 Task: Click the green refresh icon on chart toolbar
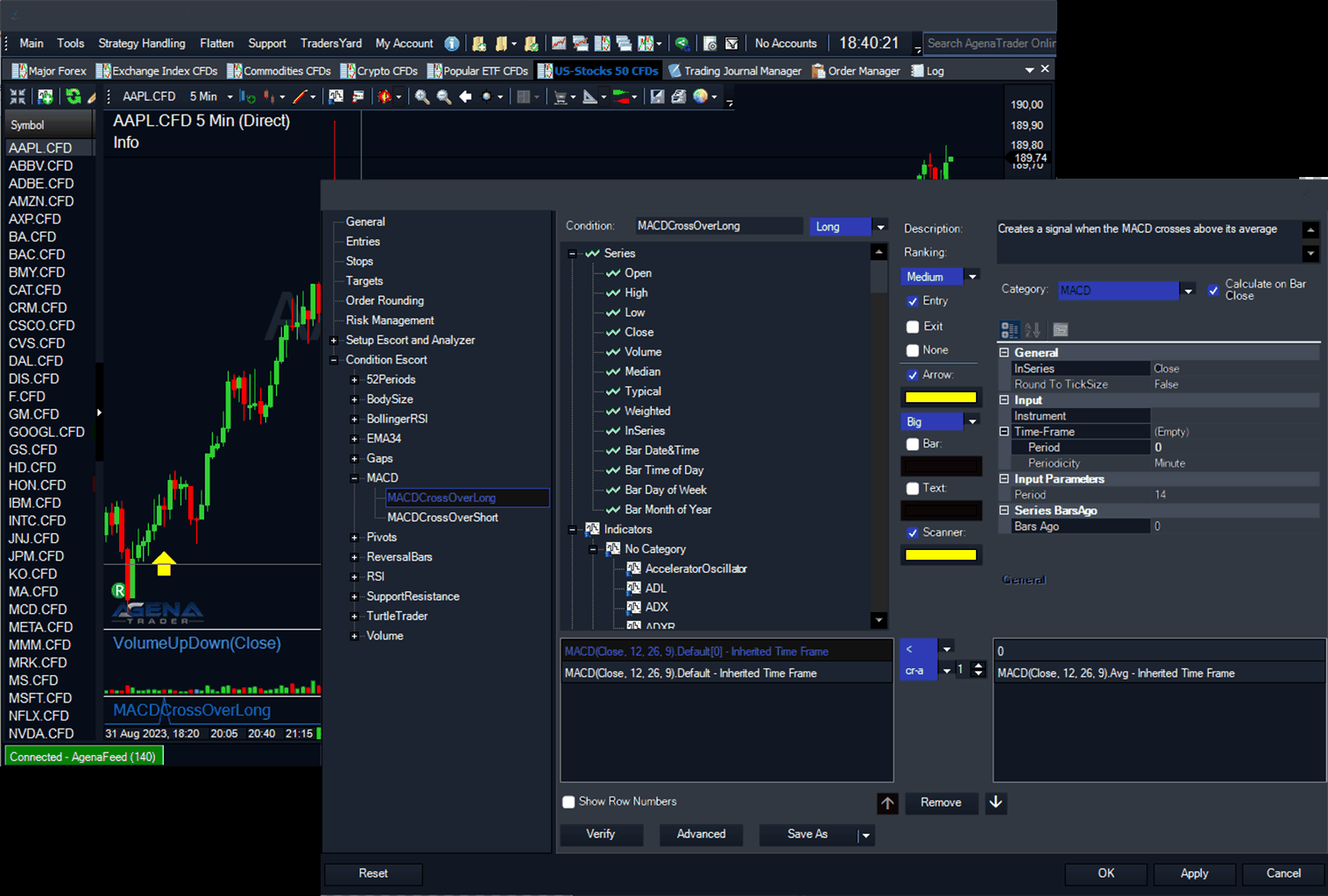click(74, 96)
